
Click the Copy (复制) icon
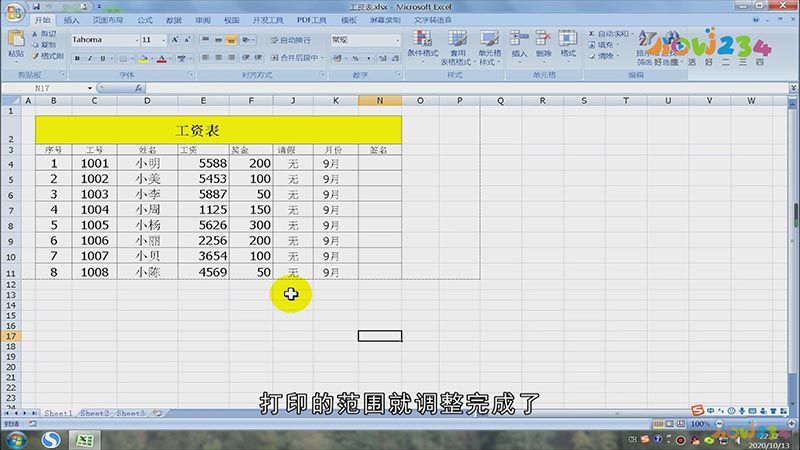tap(35, 45)
